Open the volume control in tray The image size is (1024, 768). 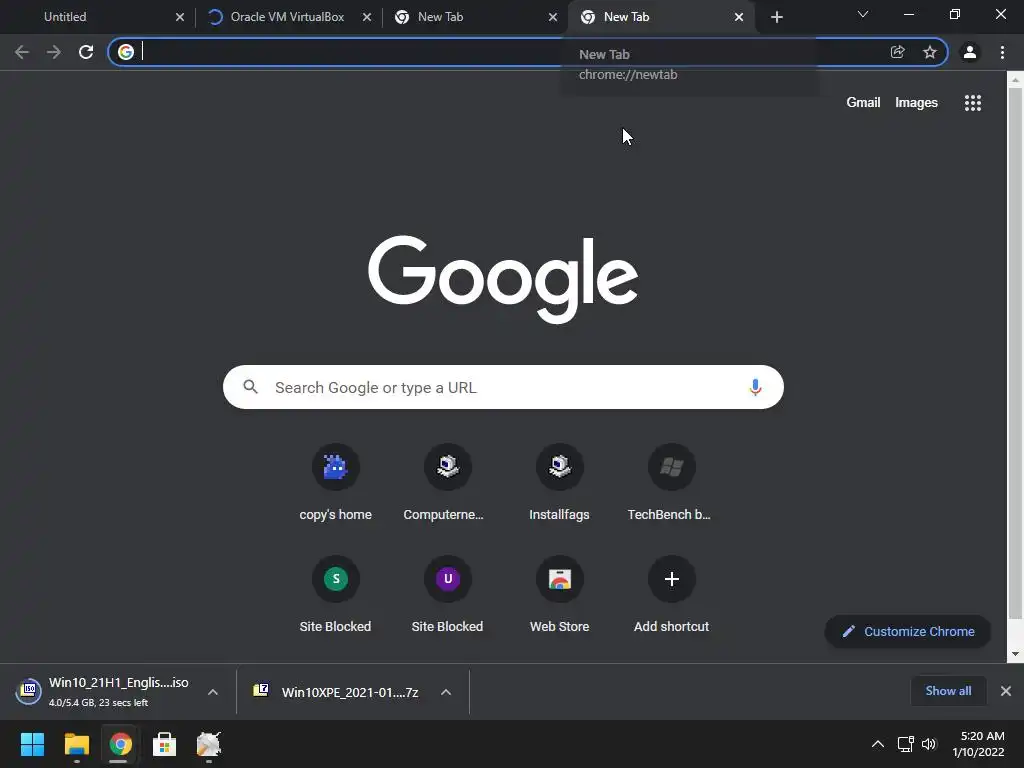(929, 744)
